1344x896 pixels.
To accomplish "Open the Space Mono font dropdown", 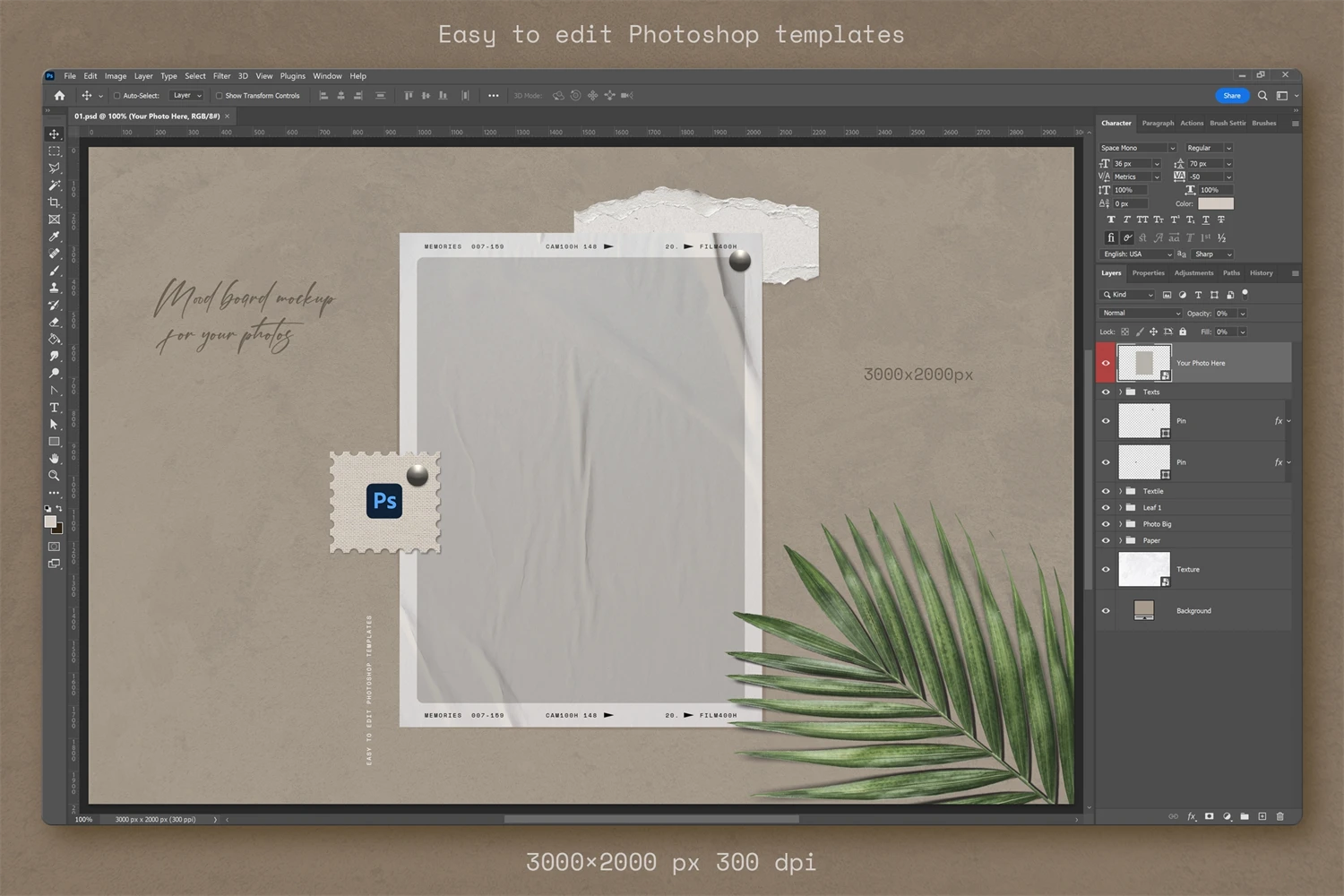I will (1137, 148).
